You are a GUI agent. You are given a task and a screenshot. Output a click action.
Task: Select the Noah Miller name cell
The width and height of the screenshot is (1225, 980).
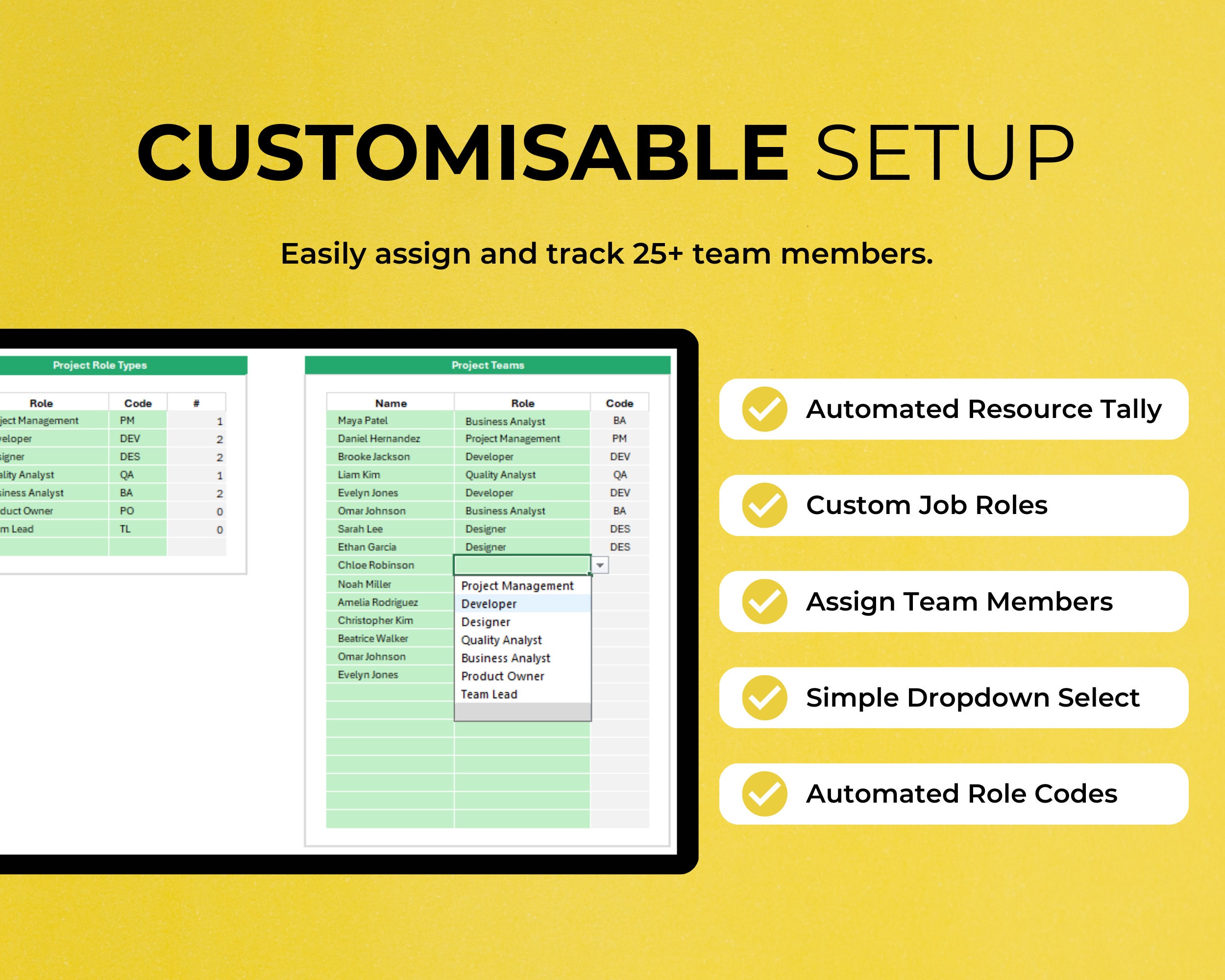click(390, 584)
